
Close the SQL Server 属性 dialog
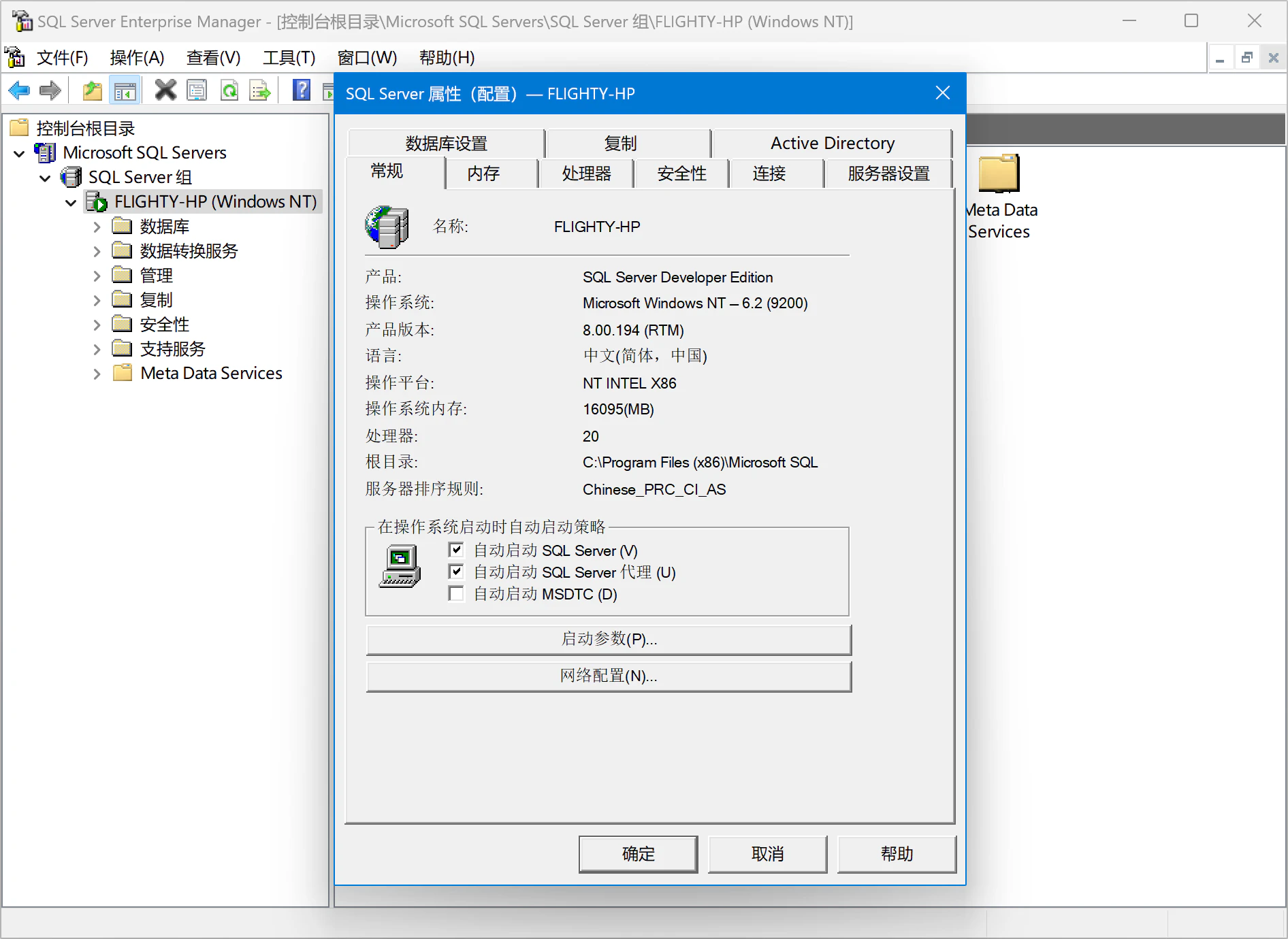[x=943, y=93]
